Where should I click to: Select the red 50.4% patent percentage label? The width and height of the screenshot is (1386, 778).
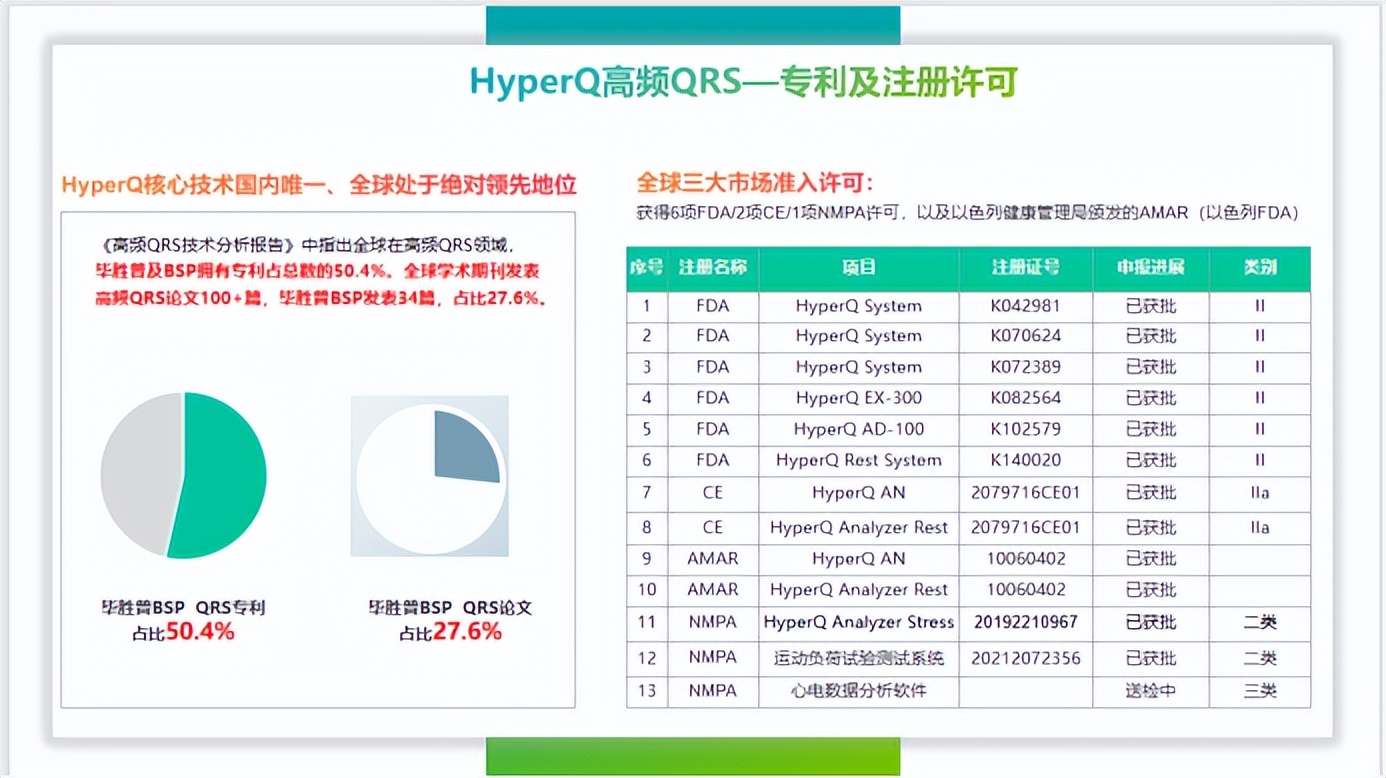click(200, 632)
